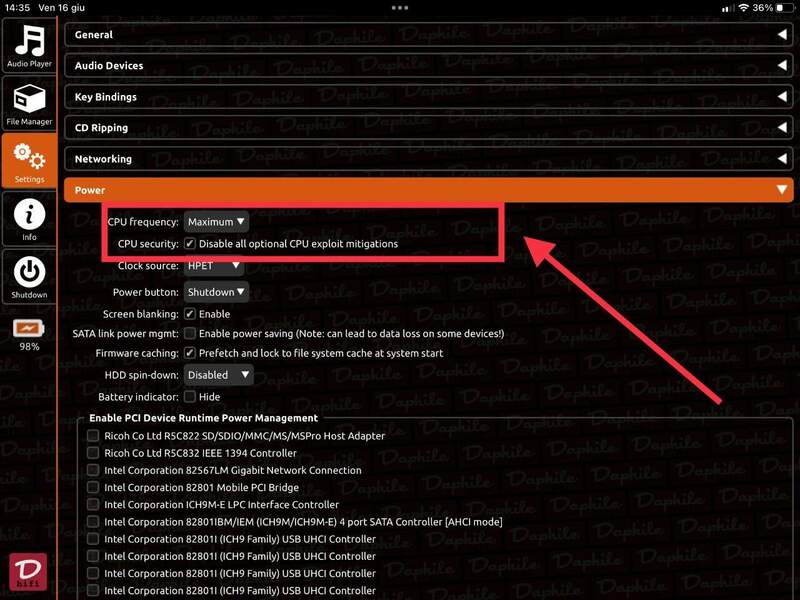The width and height of the screenshot is (800, 600).
Task: Click the Shutdown power icon
Action: click(x=29, y=276)
